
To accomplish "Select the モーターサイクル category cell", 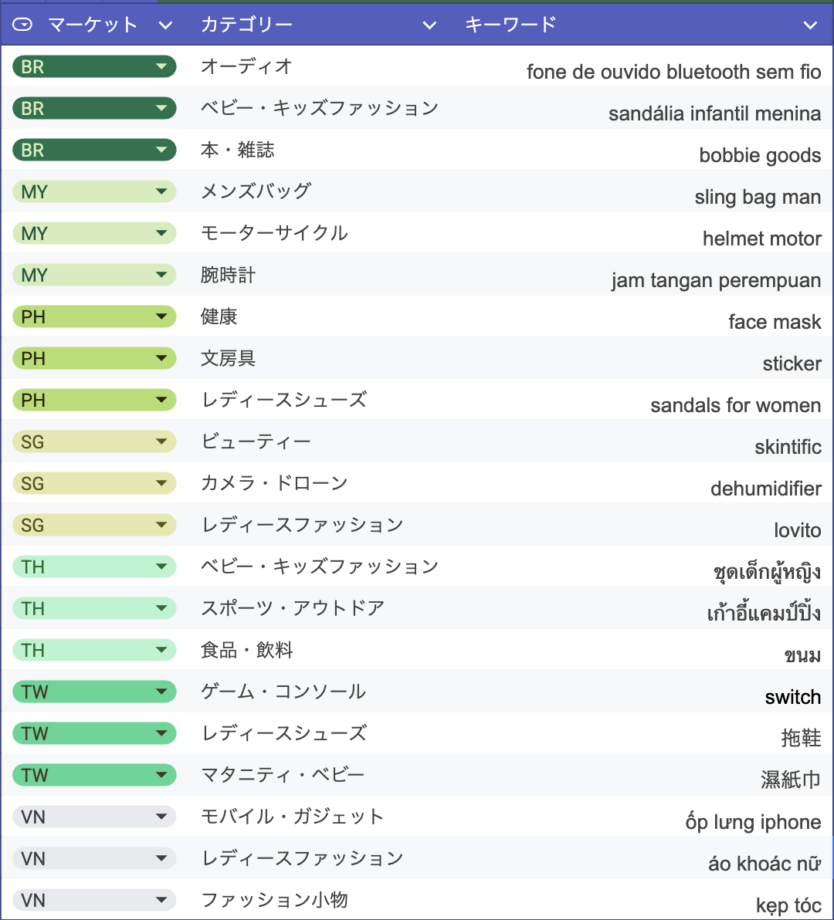I will coord(274,233).
